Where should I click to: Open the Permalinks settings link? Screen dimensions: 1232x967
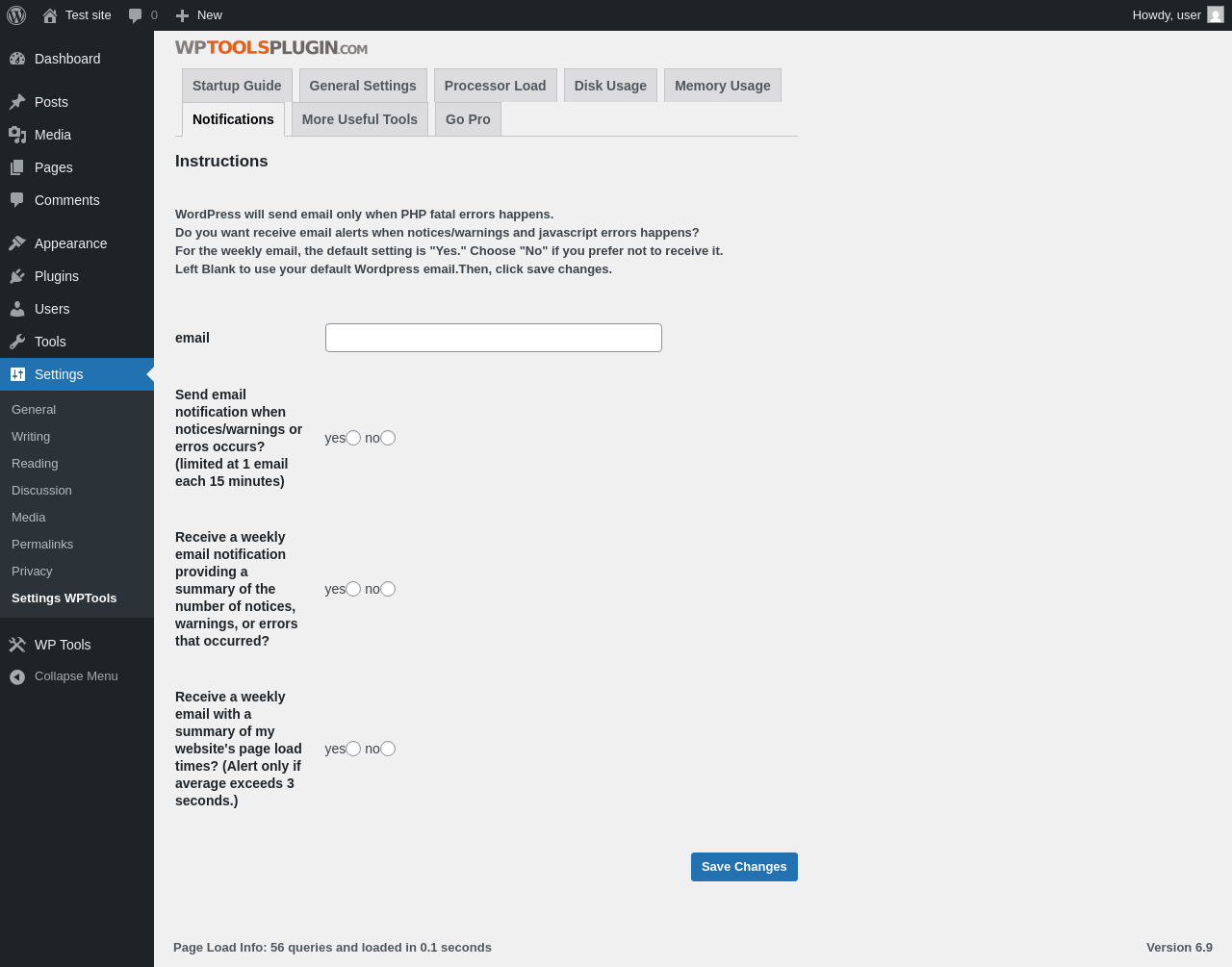click(42, 545)
